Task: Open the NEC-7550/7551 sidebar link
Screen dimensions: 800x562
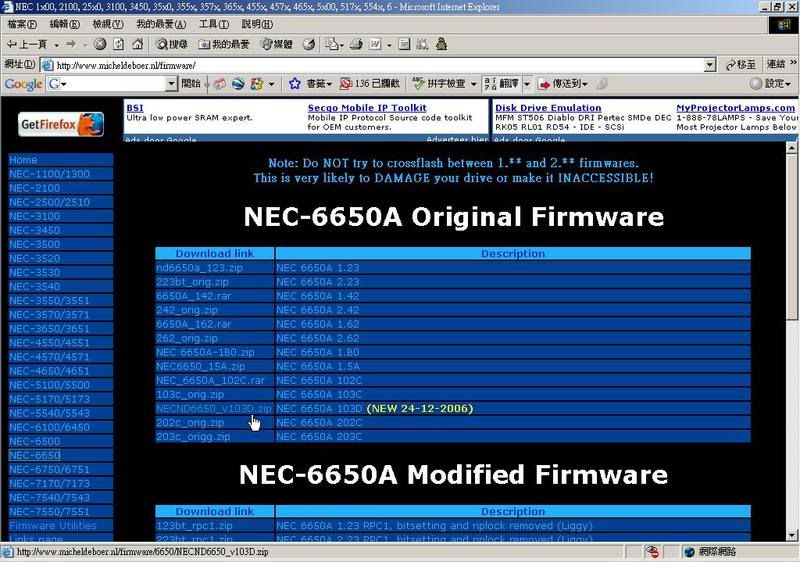Action: 49,512
